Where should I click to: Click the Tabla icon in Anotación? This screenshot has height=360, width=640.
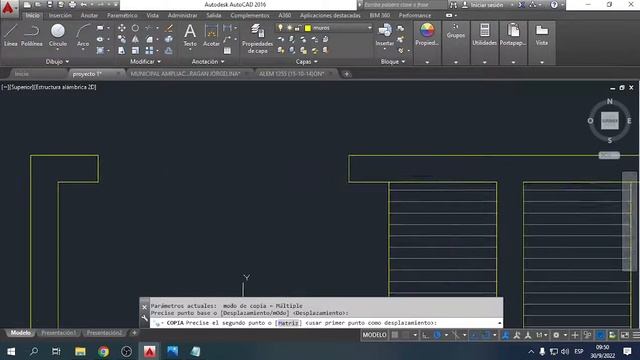click(x=227, y=51)
